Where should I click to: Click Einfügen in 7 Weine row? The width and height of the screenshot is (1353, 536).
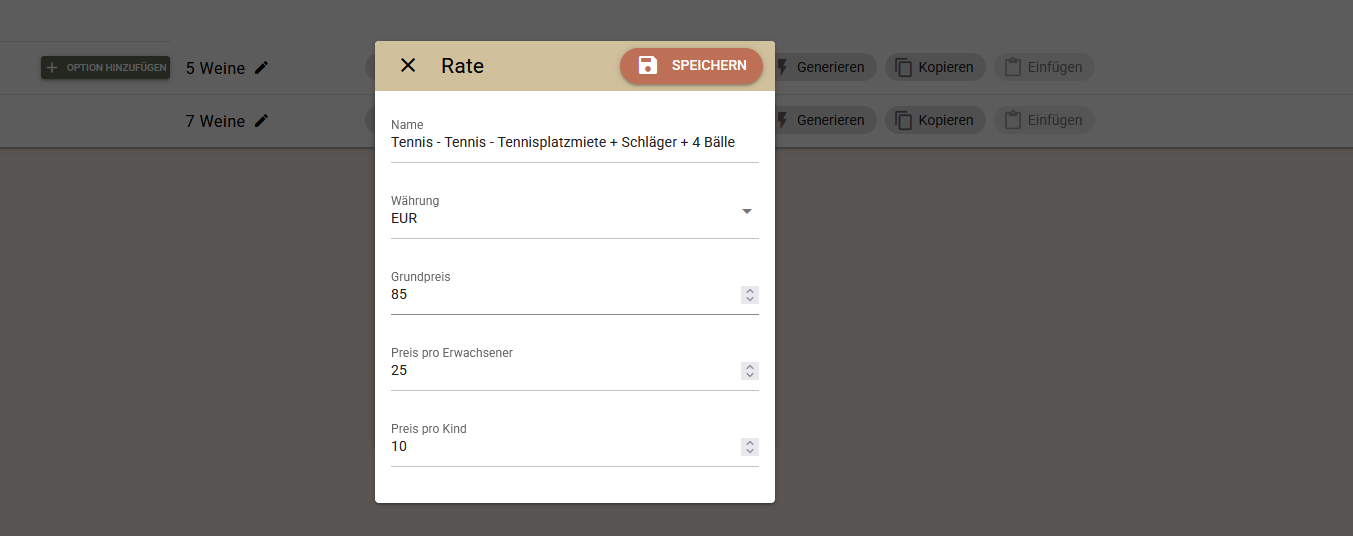1044,120
